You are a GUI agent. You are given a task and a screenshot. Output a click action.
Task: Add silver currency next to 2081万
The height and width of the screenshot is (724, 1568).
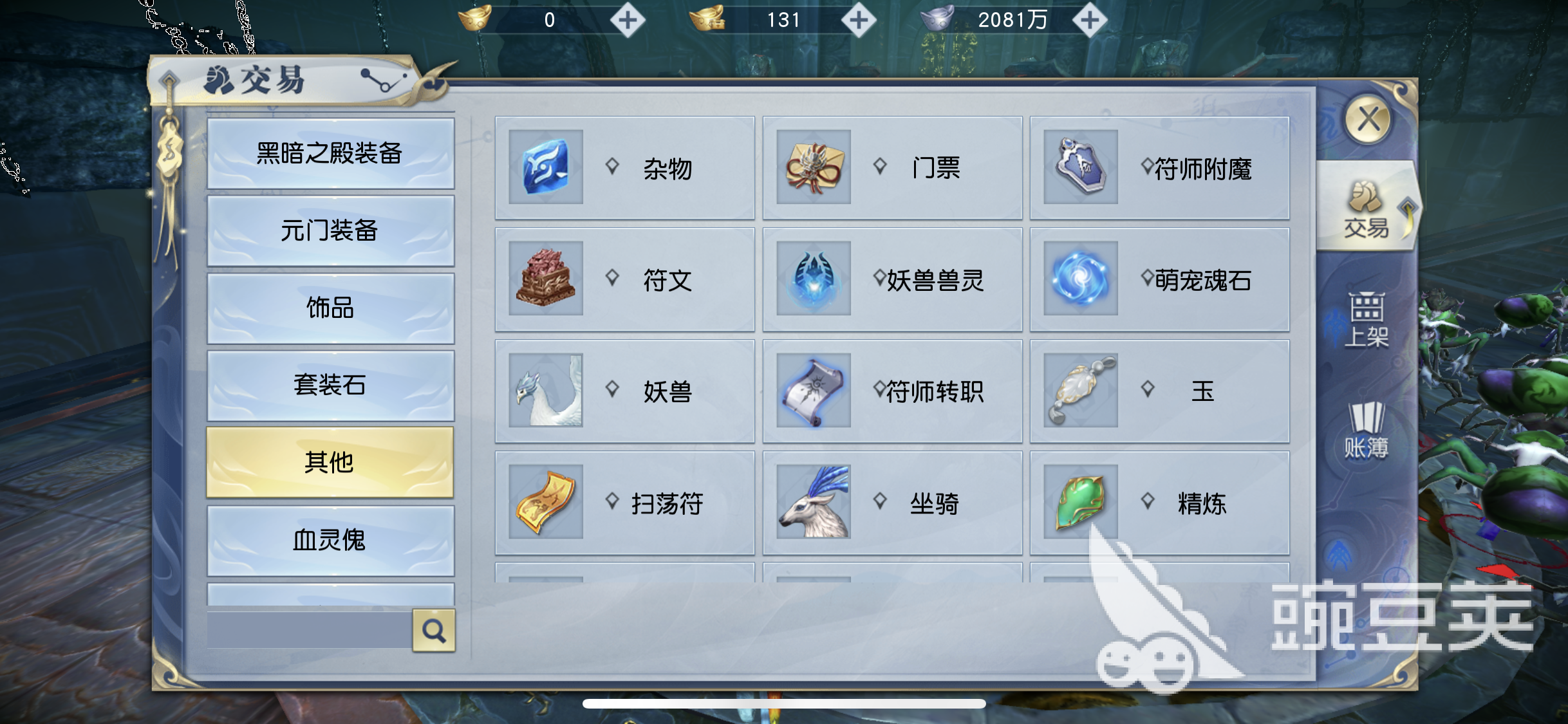pyautogui.click(x=1090, y=20)
